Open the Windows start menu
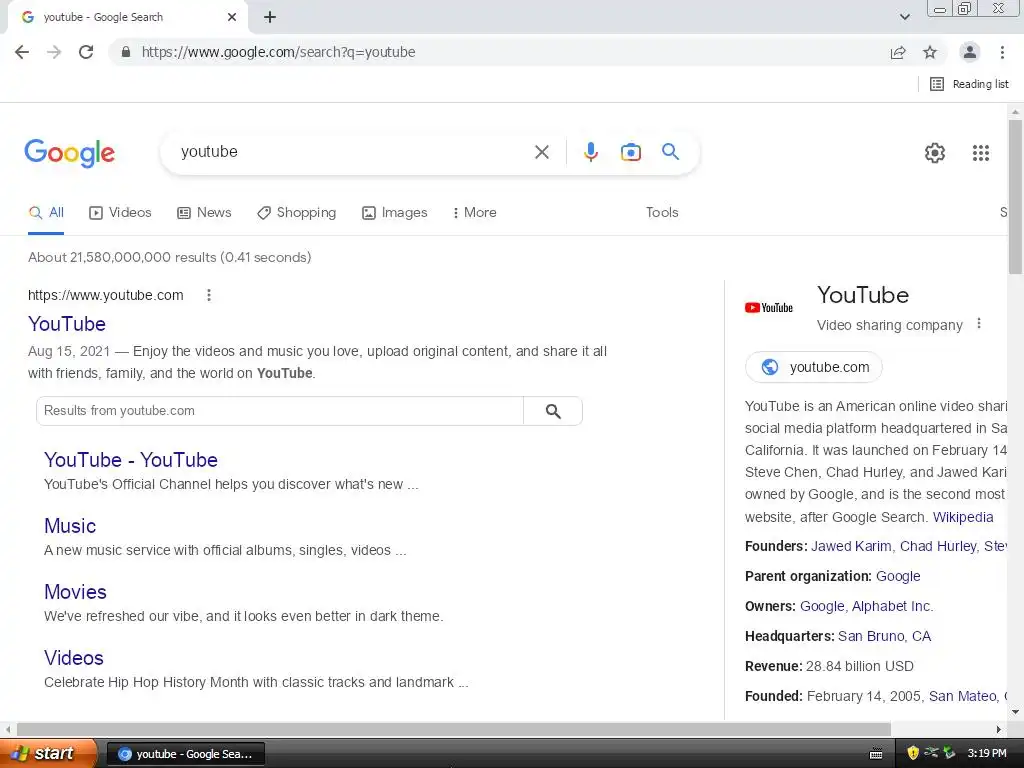The image size is (1024, 768). [48, 753]
